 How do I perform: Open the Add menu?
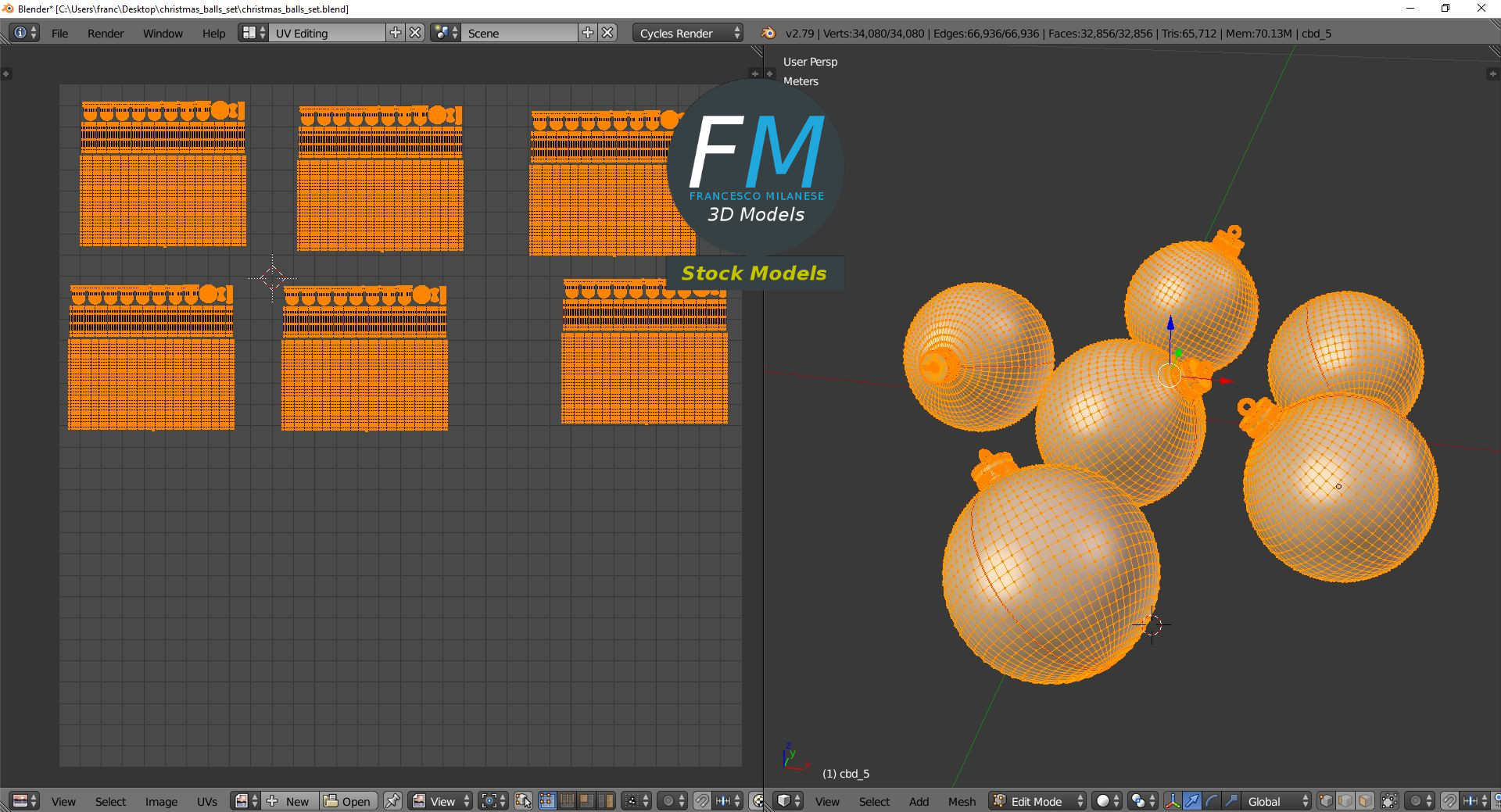[919, 802]
